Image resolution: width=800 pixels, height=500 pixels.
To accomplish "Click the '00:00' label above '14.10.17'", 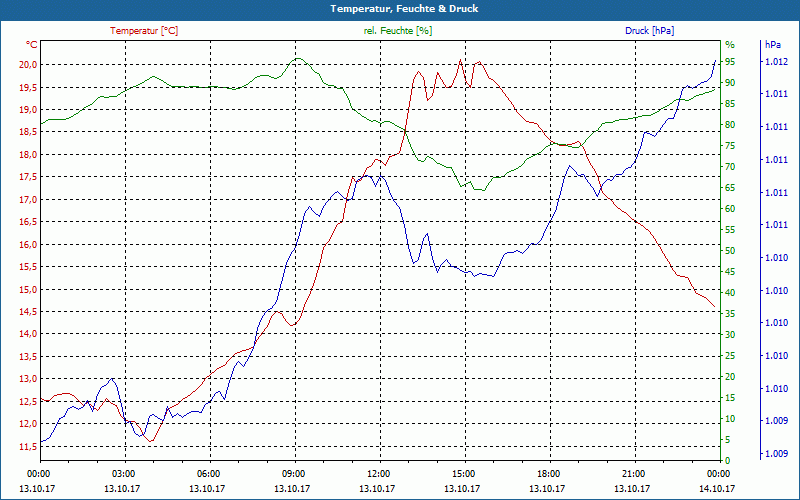I will (720, 474).
